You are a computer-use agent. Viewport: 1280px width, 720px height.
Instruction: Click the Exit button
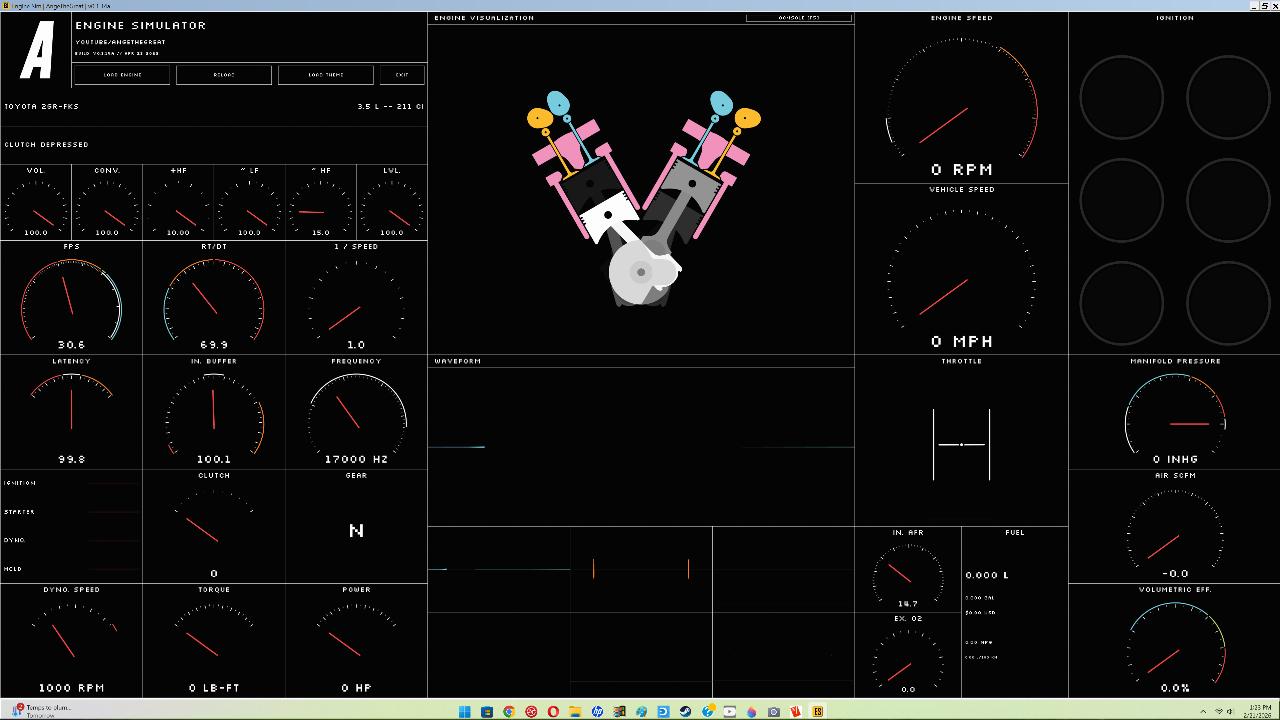click(x=402, y=75)
